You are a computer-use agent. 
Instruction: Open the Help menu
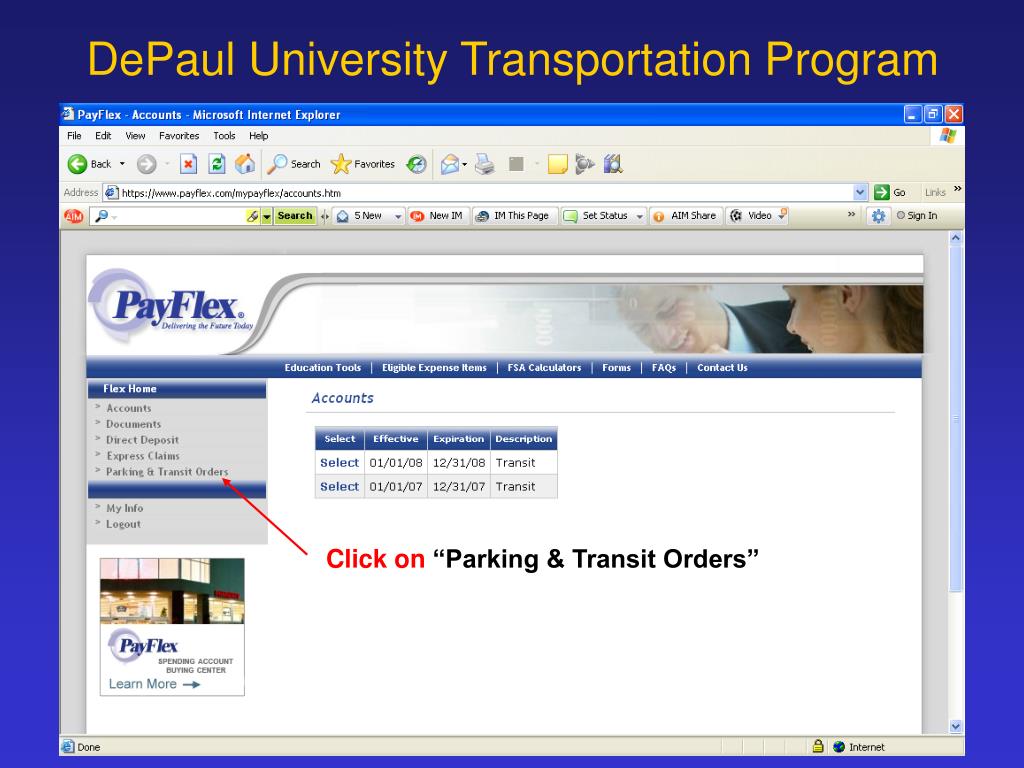pos(259,136)
